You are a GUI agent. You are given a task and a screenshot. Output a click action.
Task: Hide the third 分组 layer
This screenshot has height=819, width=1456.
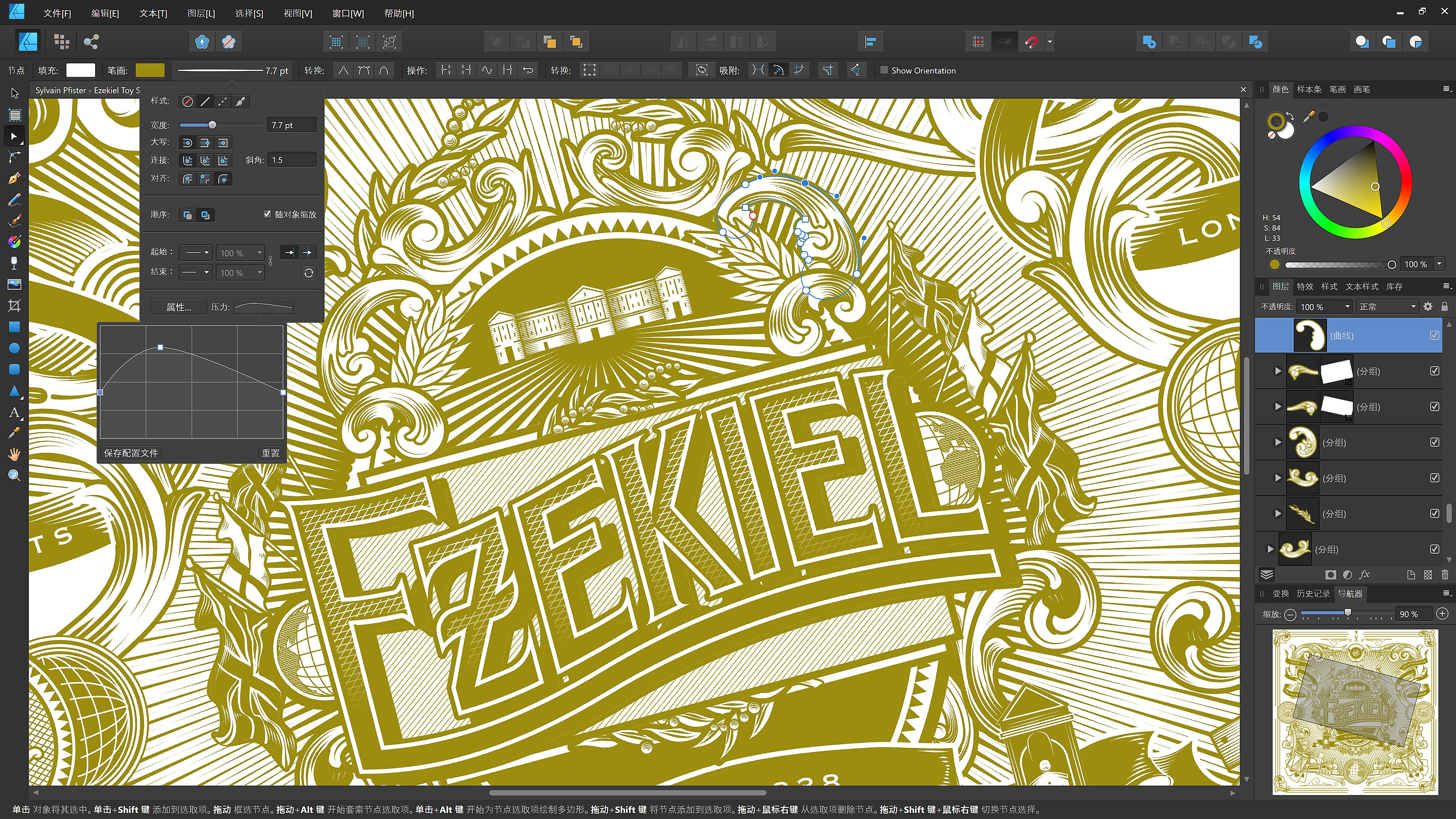(x=1434, y=442)
